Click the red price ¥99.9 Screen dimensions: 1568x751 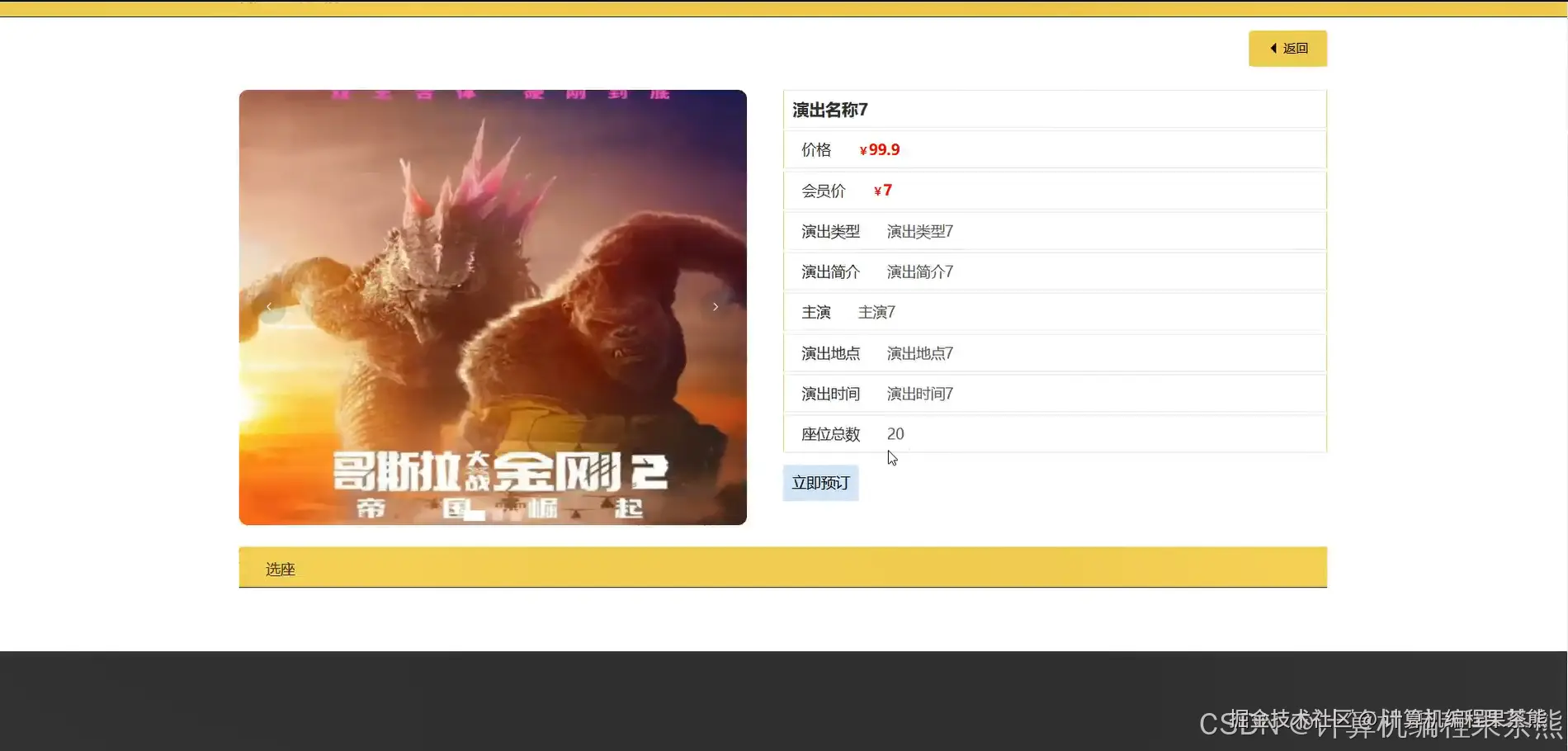tap(879, 149)
